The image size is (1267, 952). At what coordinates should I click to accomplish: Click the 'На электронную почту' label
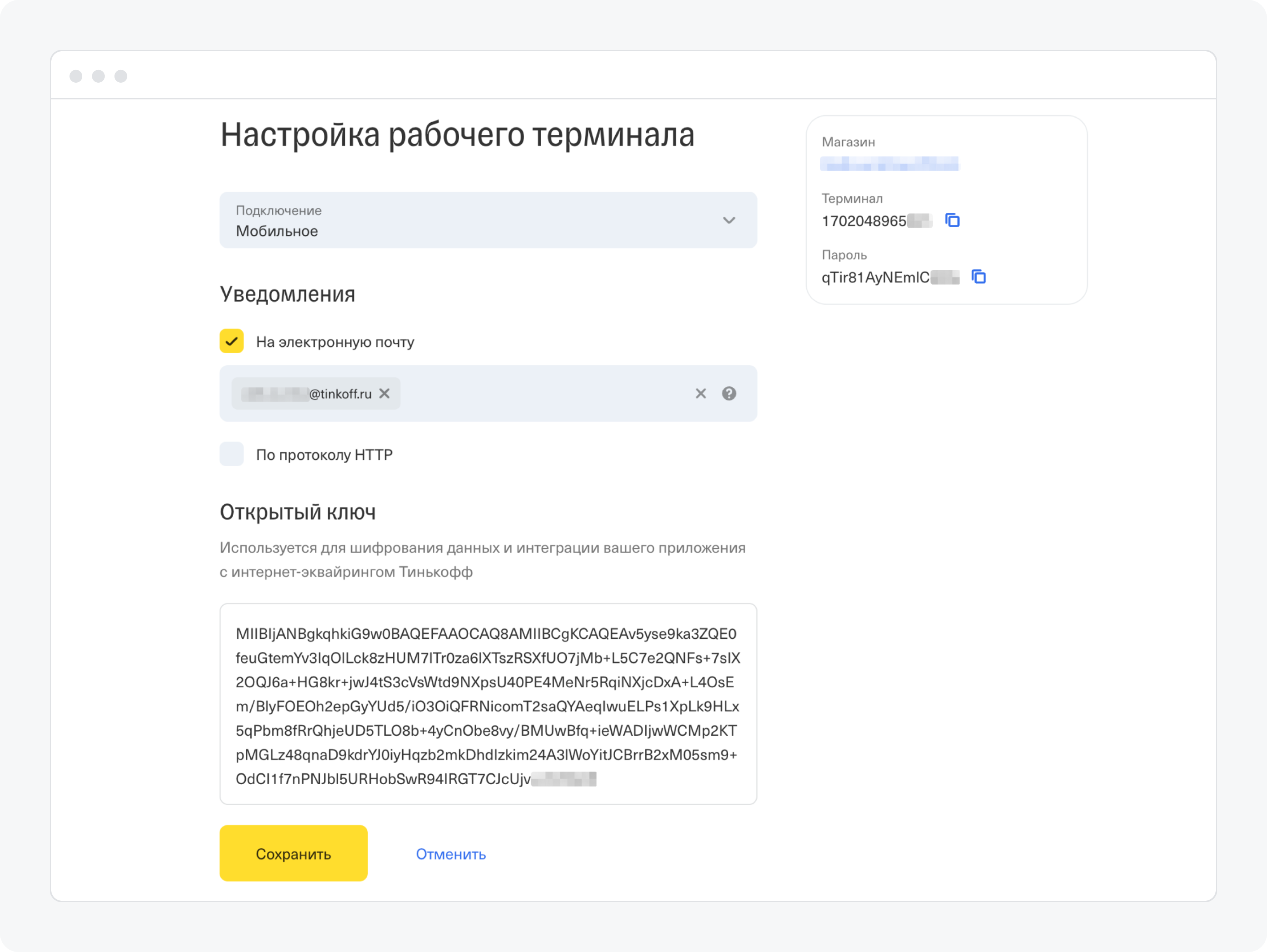335,342
